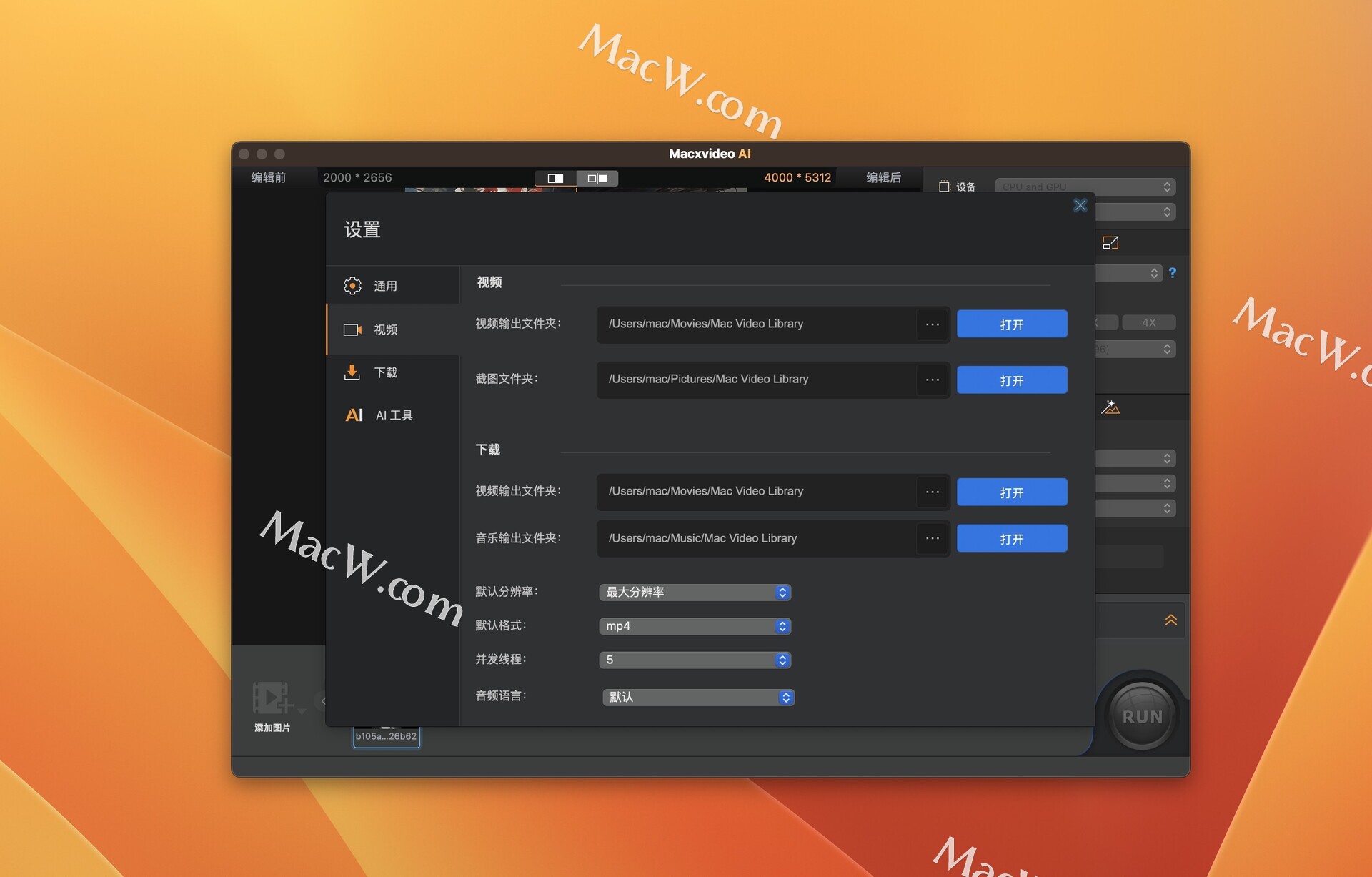This screenshot has width=1372, height=877.
Task: Open the 默认分辨率 dropdown
Action: point(695,593)
